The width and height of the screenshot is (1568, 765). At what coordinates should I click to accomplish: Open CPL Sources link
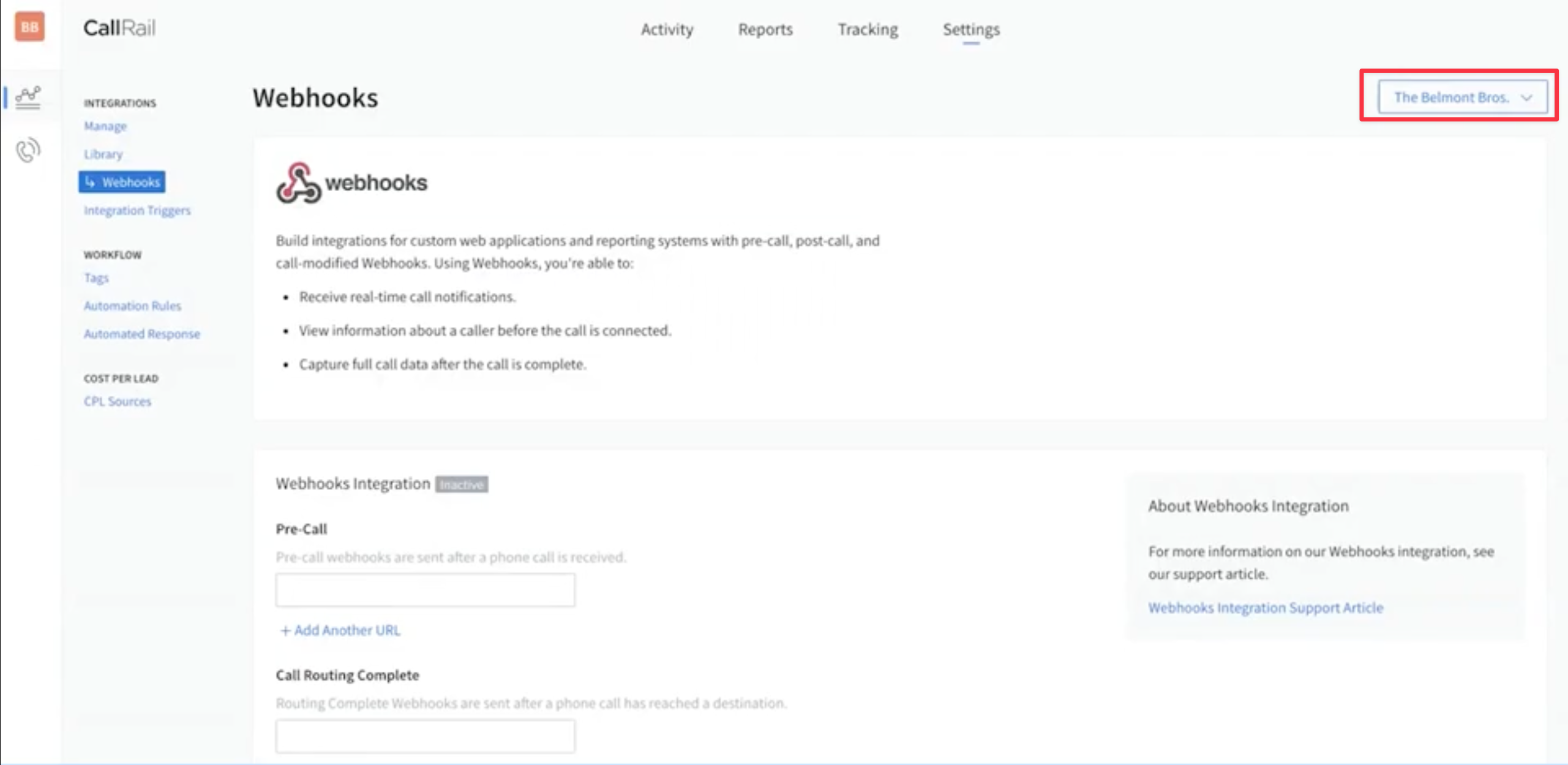[x=117, y=402]
